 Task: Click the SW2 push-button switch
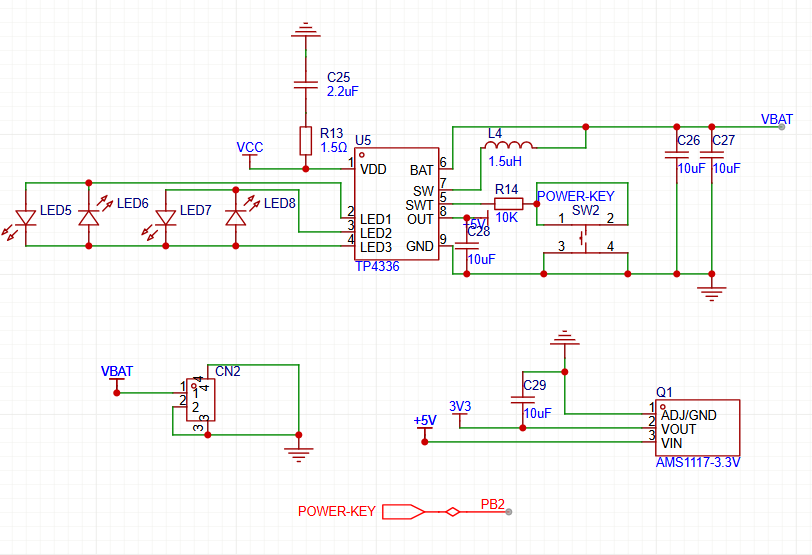[x=584, y=230]
